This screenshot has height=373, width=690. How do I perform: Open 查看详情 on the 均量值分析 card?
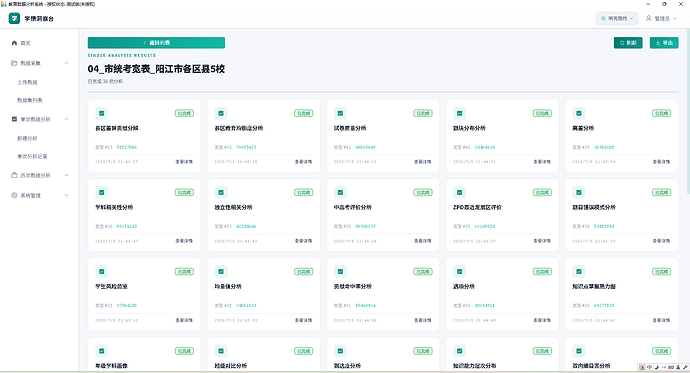[x=303, y=320]
